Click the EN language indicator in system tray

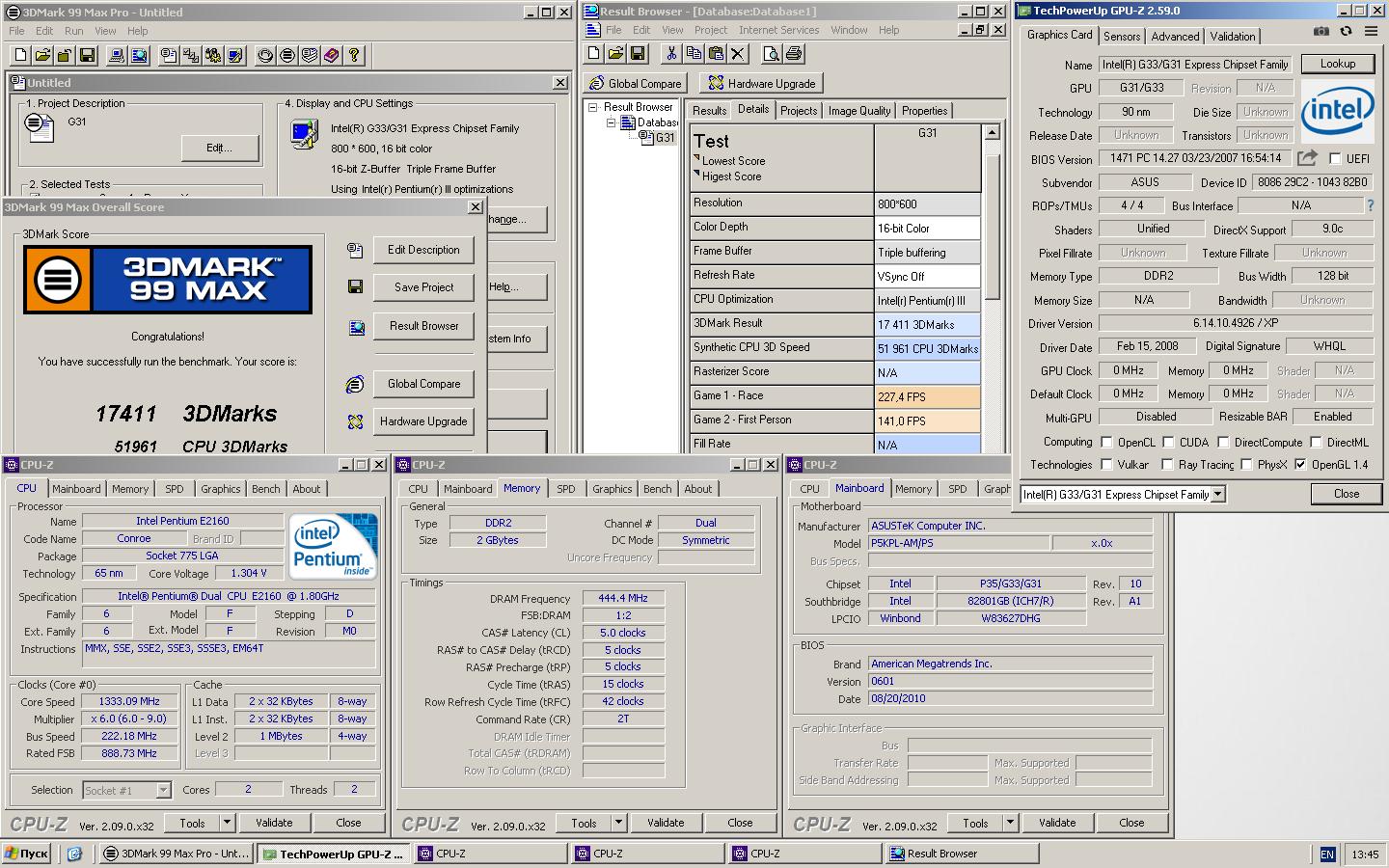(x=1327, y=854)
